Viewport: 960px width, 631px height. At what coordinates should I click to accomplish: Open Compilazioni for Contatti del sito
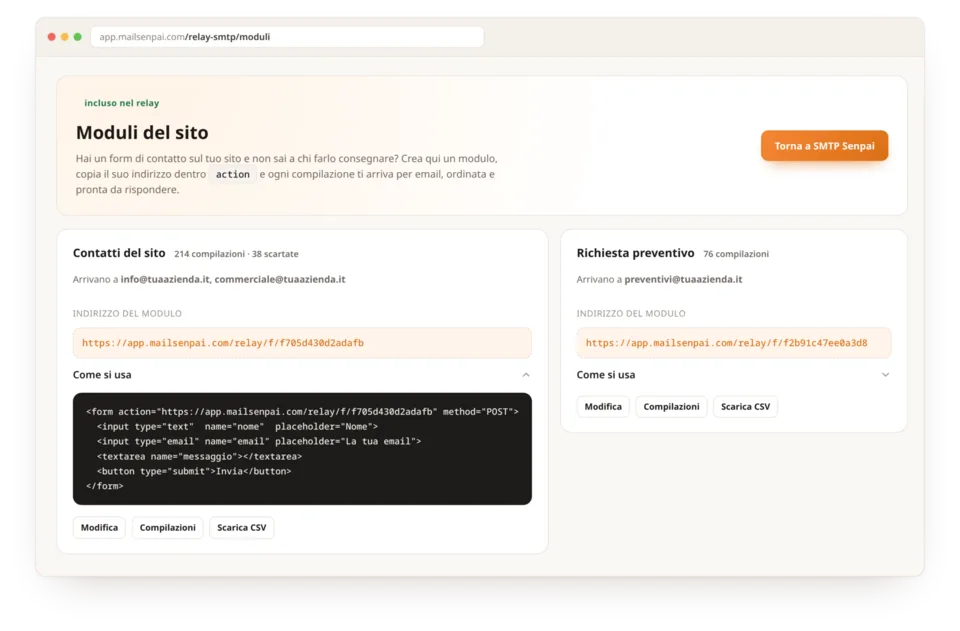168,528
